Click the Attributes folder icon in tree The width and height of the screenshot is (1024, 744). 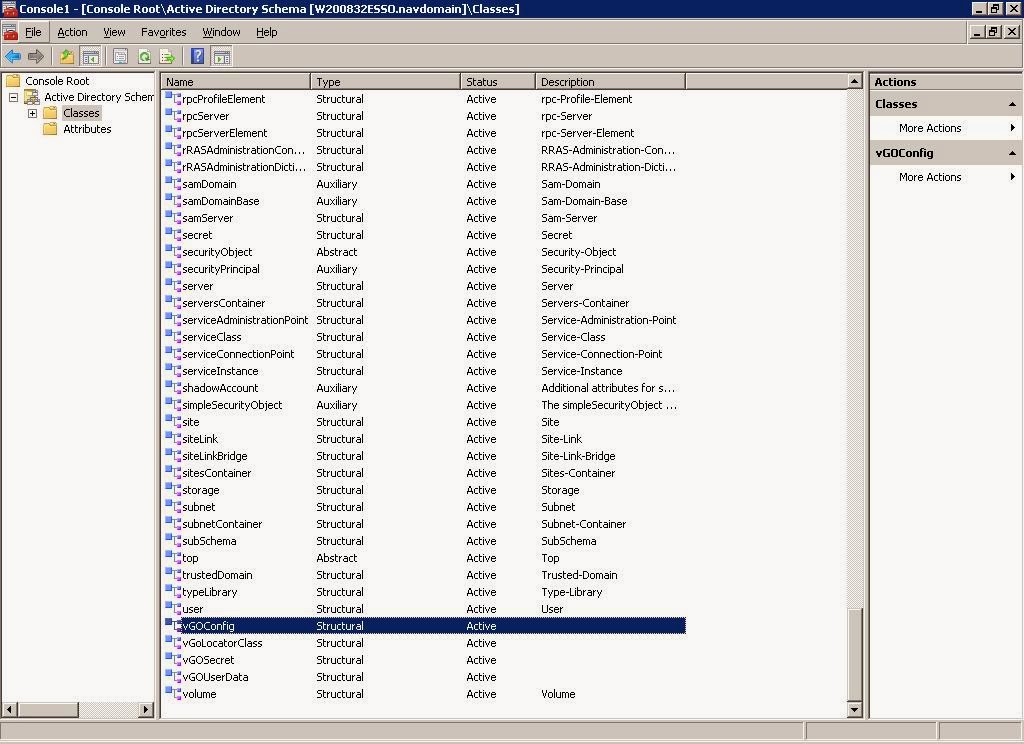pyautogui.click(x=50, y=129)
